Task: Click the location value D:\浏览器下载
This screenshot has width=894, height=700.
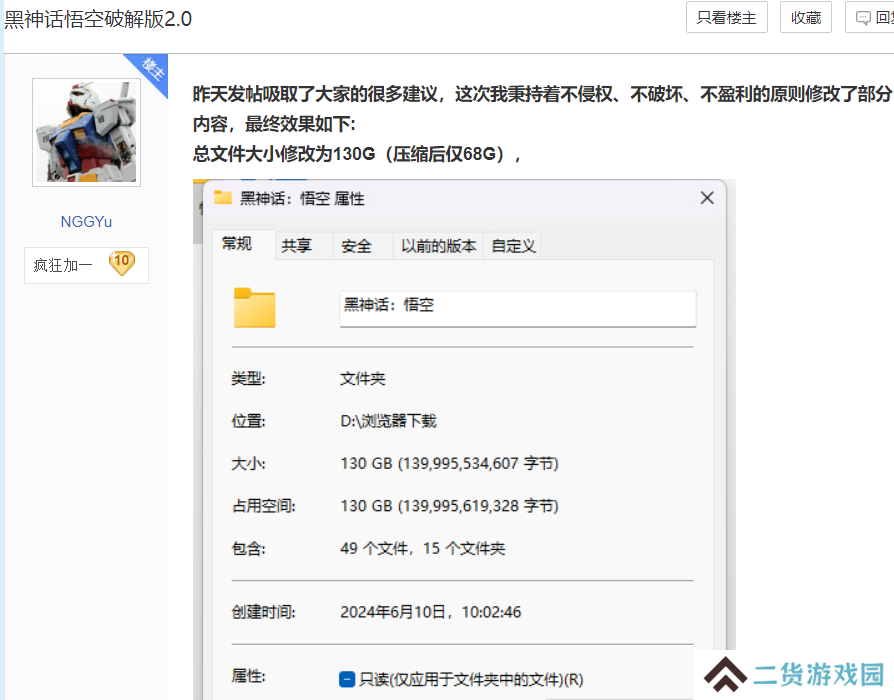Action: 388,421
